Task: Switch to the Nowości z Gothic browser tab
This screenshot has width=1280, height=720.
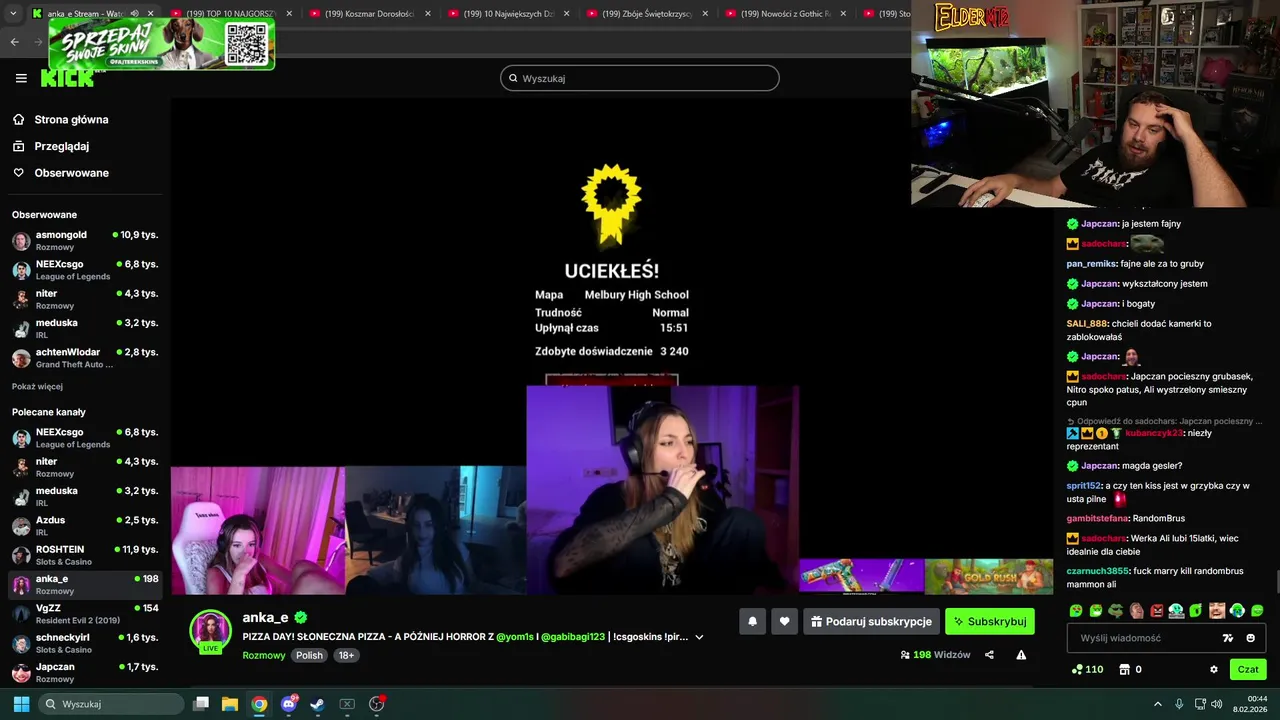Action: coord(786,13)
